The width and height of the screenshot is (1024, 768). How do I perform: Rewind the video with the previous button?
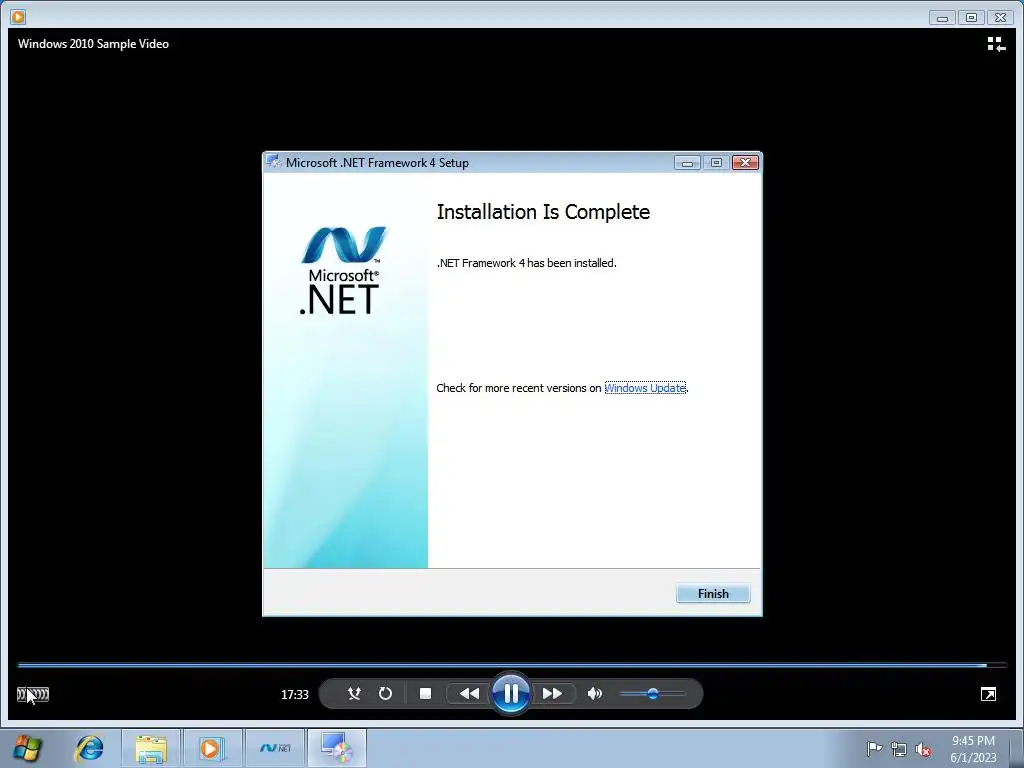tap(469, 694)
